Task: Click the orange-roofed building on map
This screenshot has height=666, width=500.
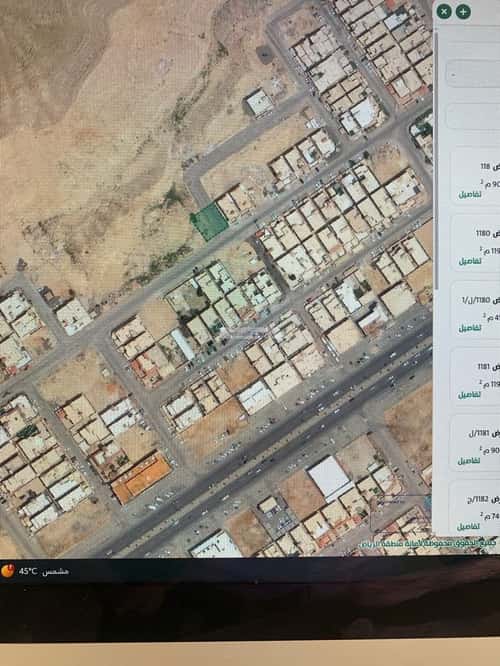Action: click(x=141, y=478)
